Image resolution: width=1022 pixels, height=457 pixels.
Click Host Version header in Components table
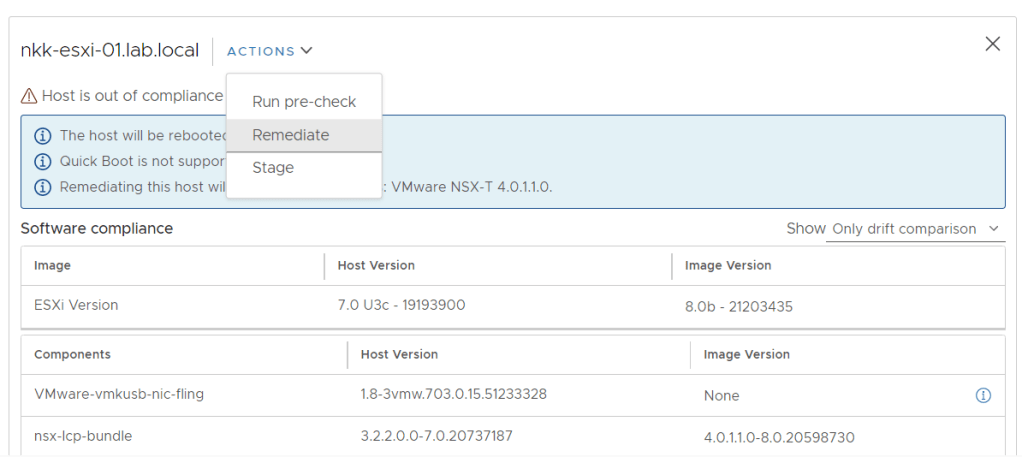pyautogui.click(x=399, y=354)
